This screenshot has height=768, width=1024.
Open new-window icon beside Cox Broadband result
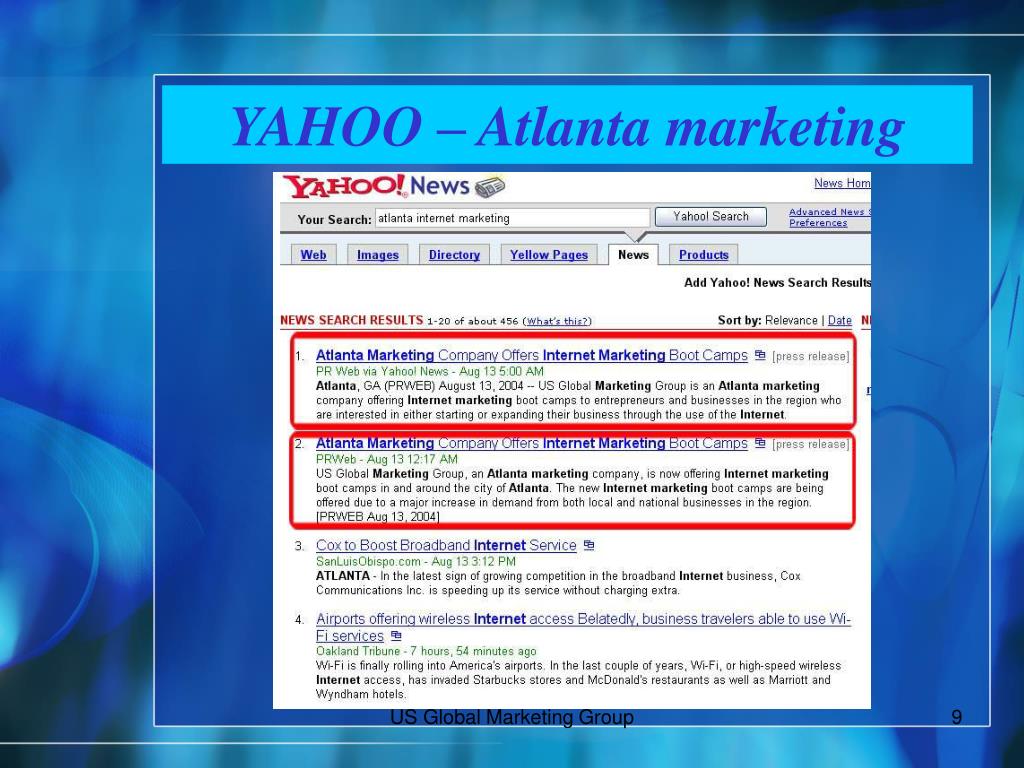[x=588, y=544]
